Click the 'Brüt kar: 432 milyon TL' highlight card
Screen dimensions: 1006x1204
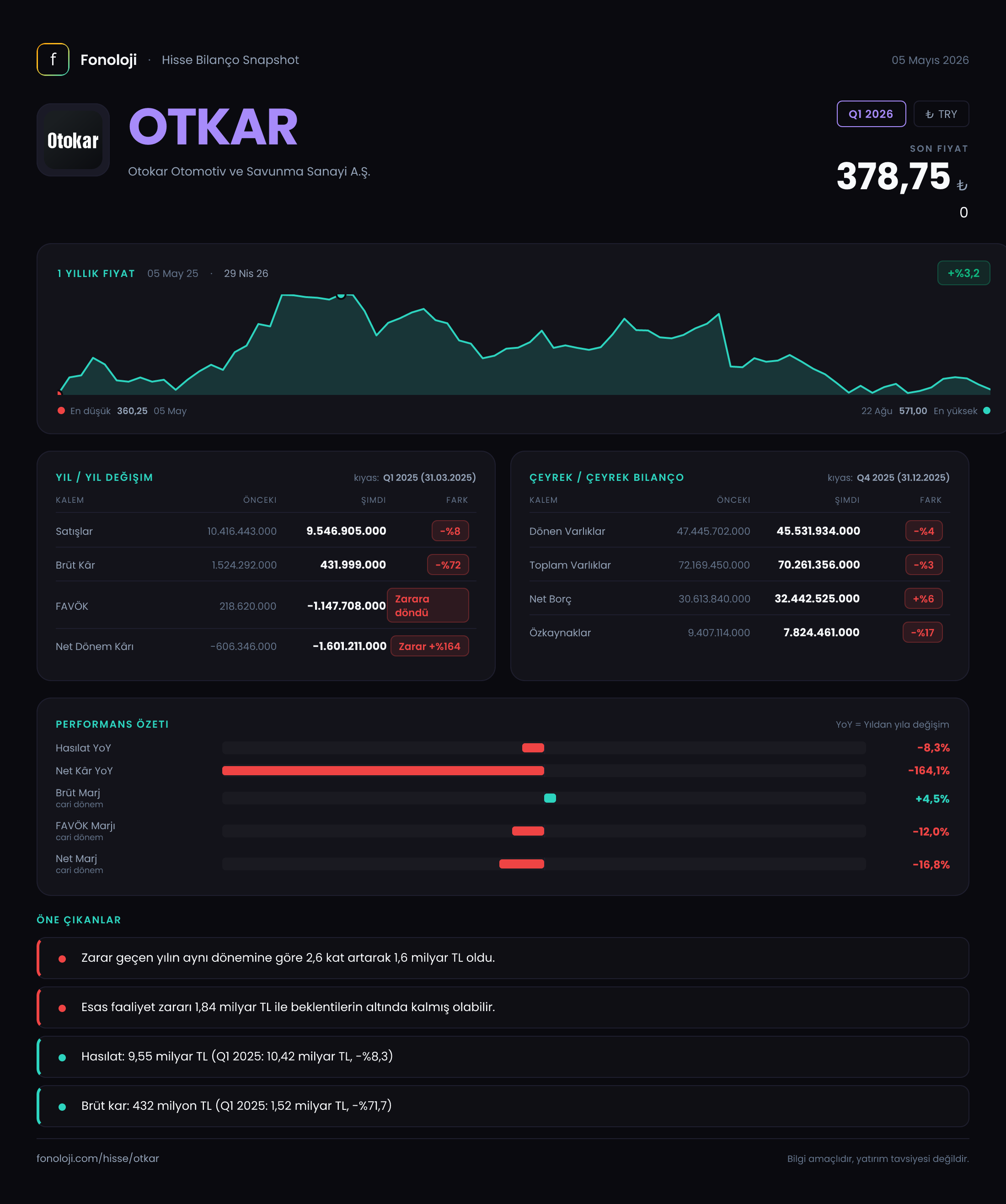coord(503,1106)
